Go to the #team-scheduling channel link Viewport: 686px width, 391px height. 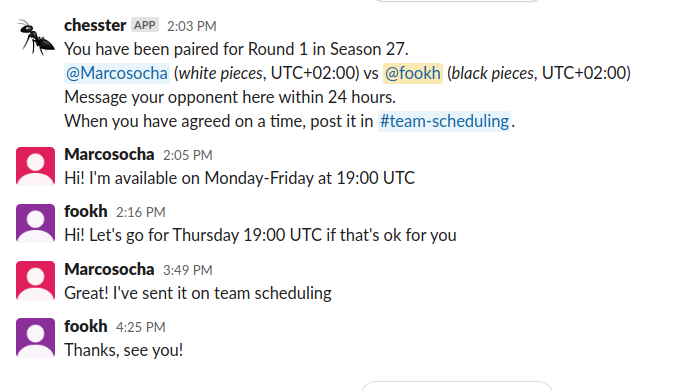coord(444,121)
